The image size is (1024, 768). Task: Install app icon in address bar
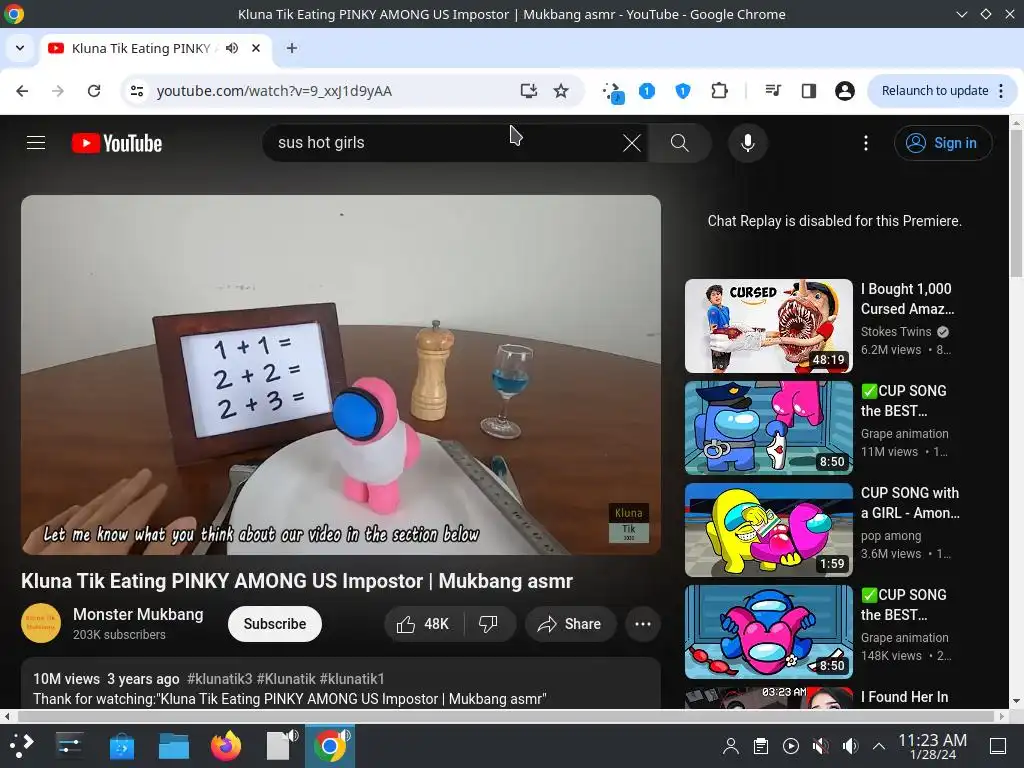(x=528, y=91)
